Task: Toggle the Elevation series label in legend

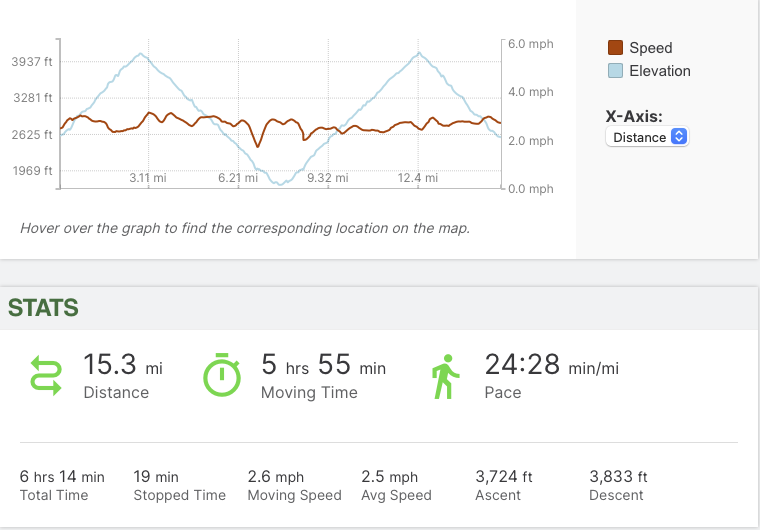Action: (659, 71)
